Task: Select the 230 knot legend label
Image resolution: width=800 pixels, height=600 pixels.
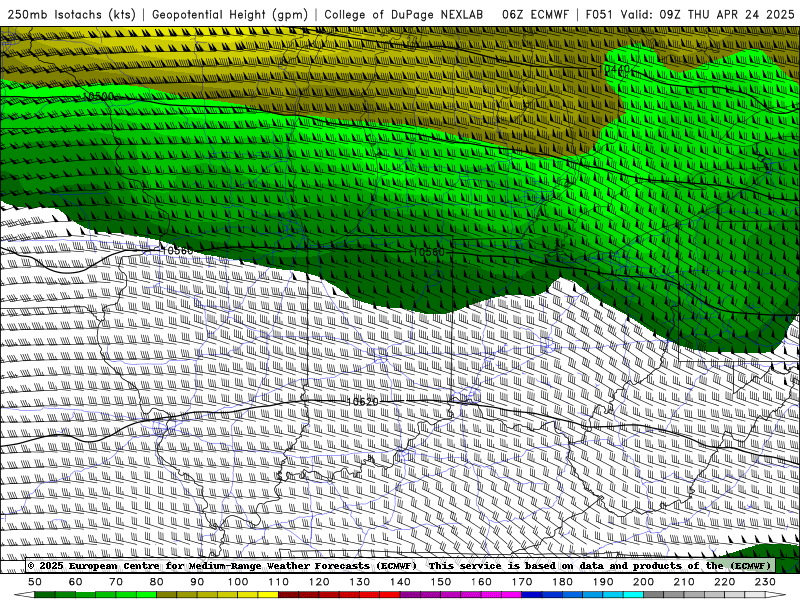Action: click(x=765, y=582)
